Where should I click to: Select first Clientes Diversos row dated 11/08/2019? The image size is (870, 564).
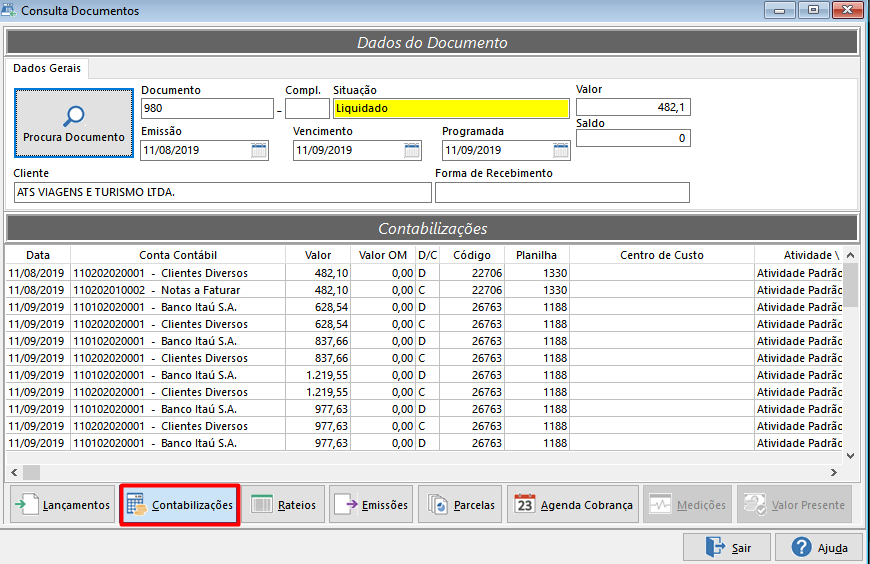tap(424, 273)
